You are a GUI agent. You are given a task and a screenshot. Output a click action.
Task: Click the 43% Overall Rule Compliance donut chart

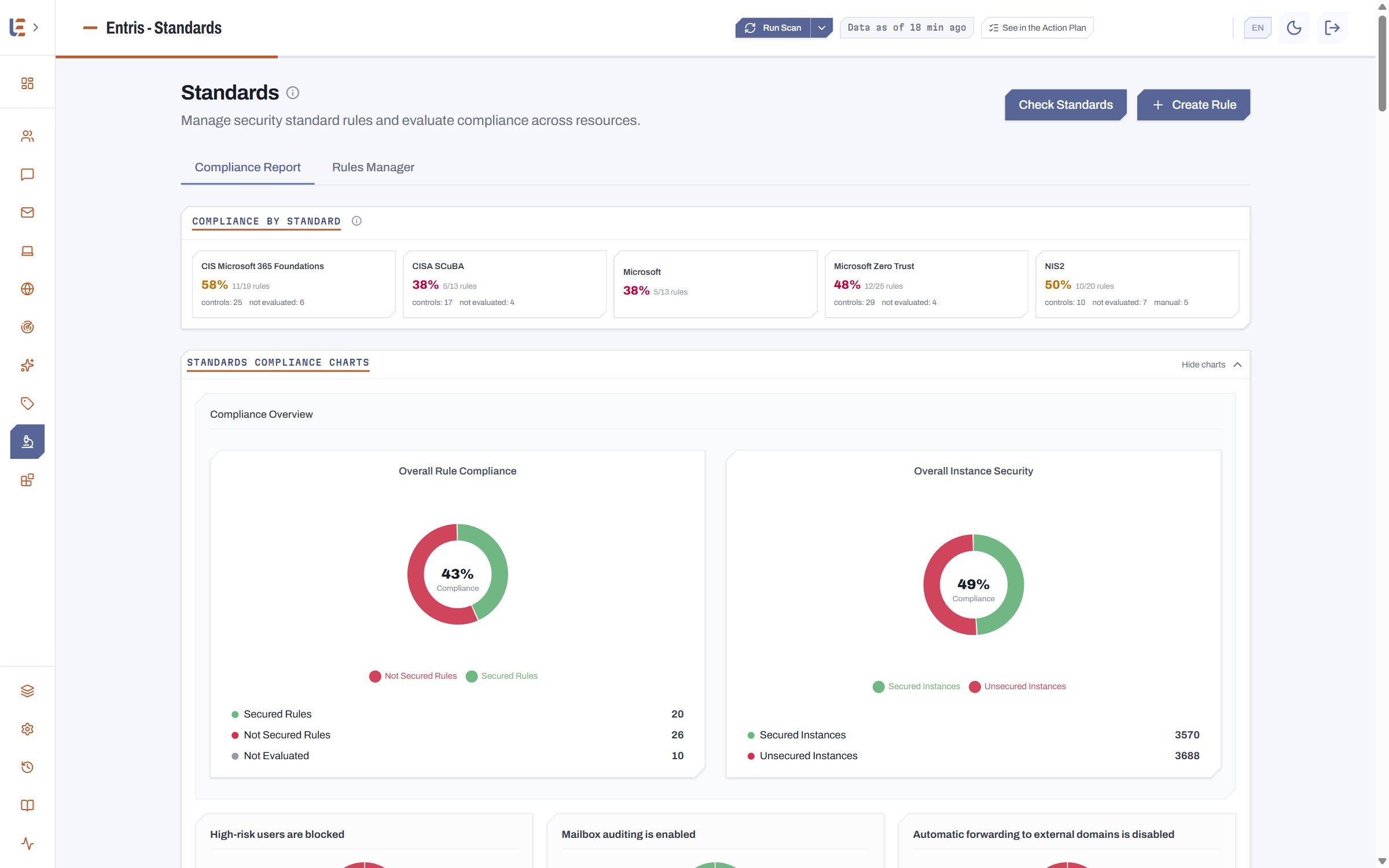point(458,574)
